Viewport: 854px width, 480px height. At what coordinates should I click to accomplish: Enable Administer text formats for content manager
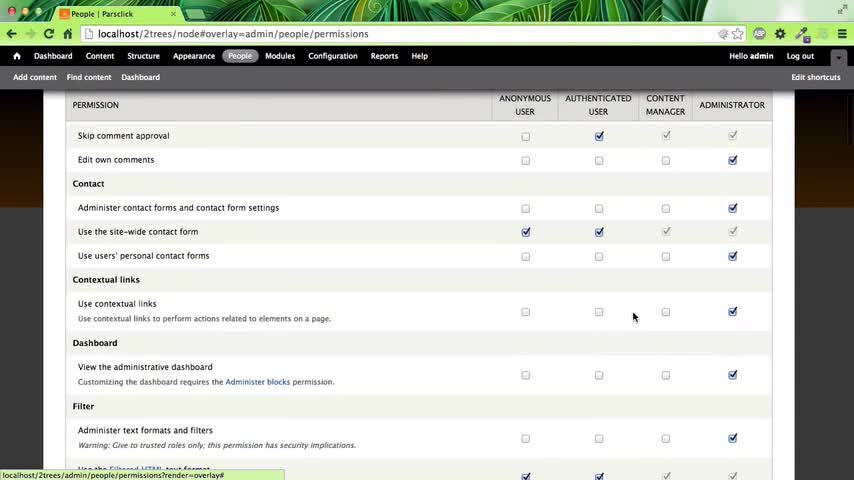tap(666, 439)
